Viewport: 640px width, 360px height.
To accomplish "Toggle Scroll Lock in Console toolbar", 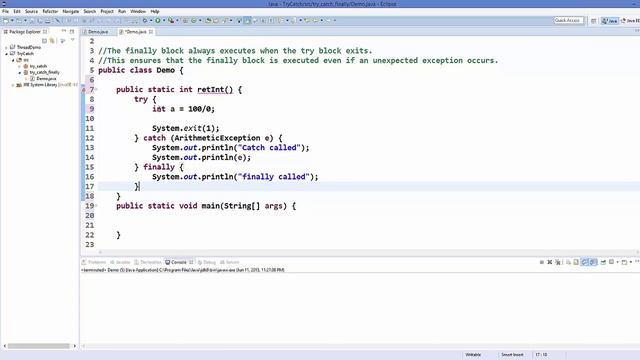I will point(576,262).
